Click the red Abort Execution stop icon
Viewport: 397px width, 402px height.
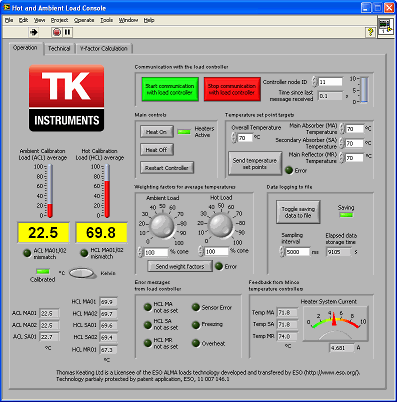(x=57, y=32)
